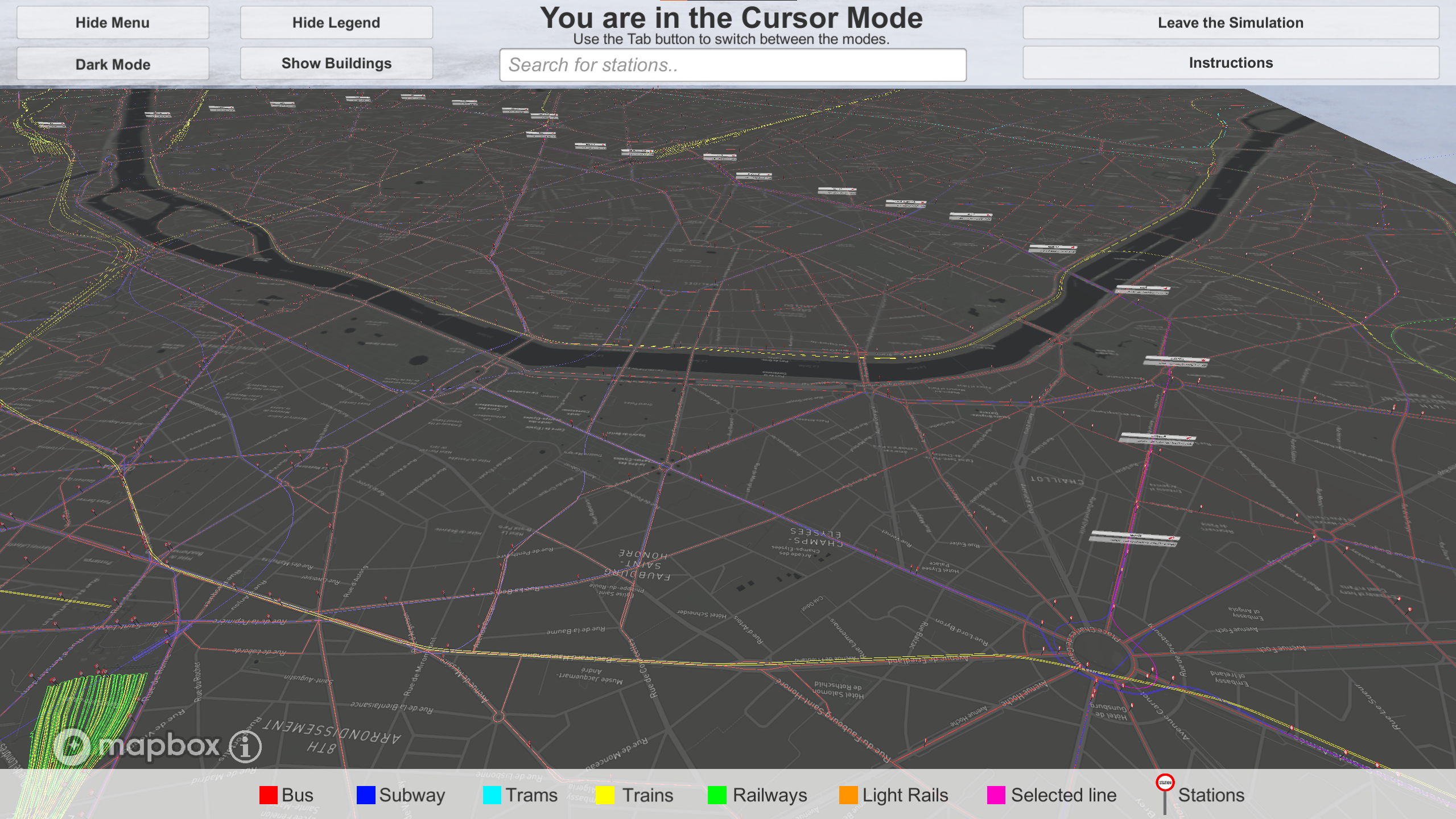The height and width of the screenshot is (819, 1456).
Task: Click the green Railways legend swatch
Action: coord(717,795)
